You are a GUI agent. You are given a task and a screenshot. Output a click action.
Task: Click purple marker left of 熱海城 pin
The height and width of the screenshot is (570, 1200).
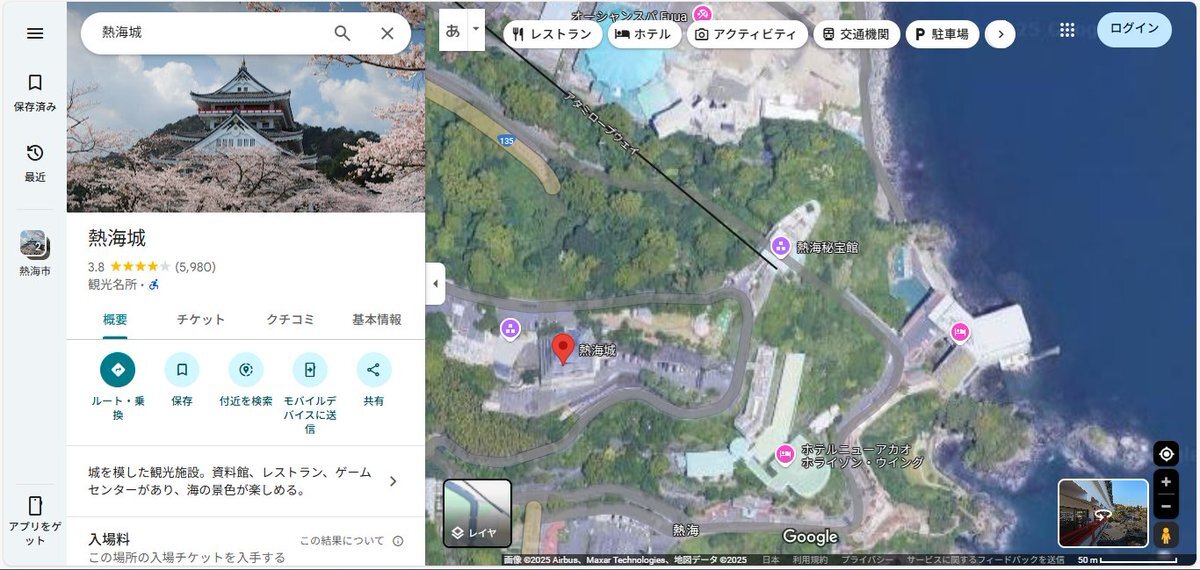[x=510, y=328]
